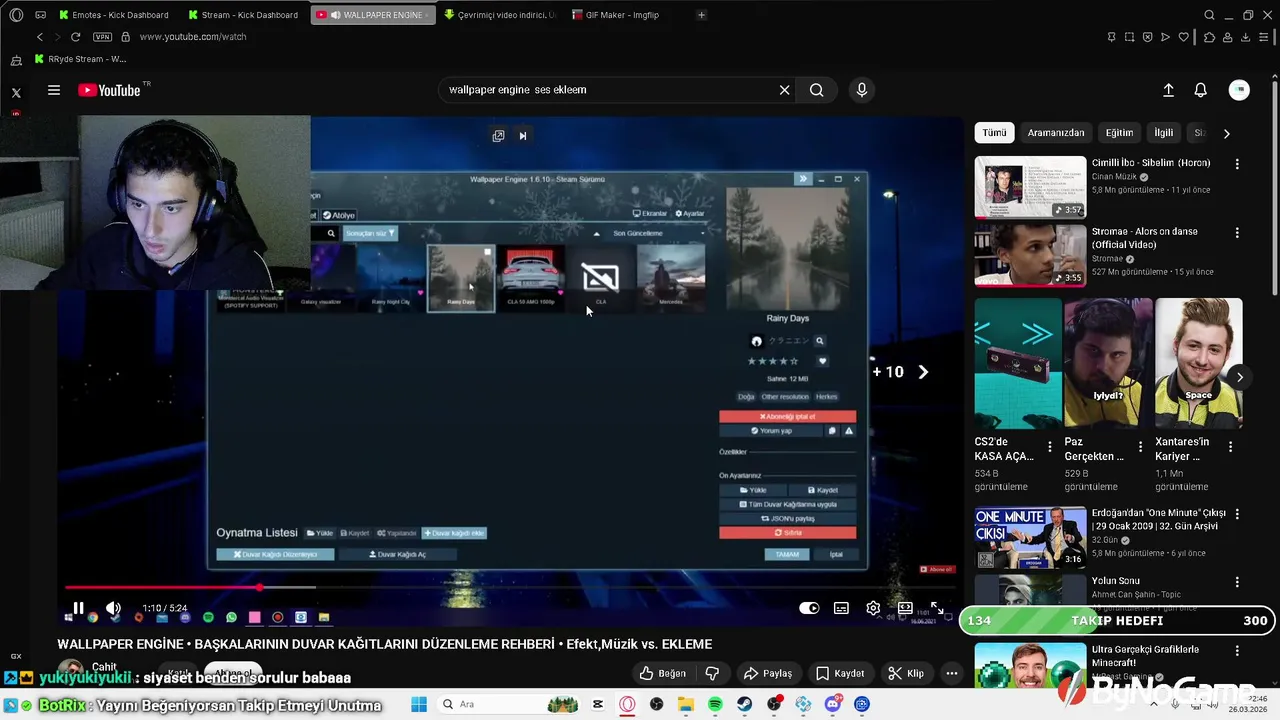1280x720 pixels.
Task: Open the YouTube create upload icon
Action: [x=1168, y=90]
